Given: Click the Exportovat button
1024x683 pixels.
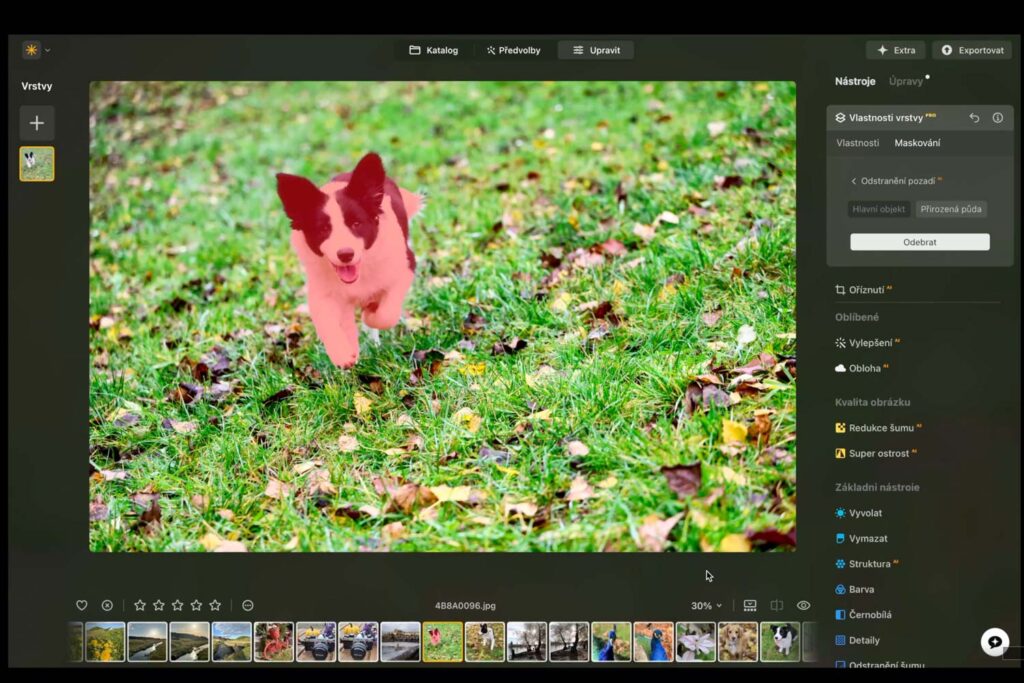Looking at the screenshot, I should pyautogui.click(x=971, y=49).
